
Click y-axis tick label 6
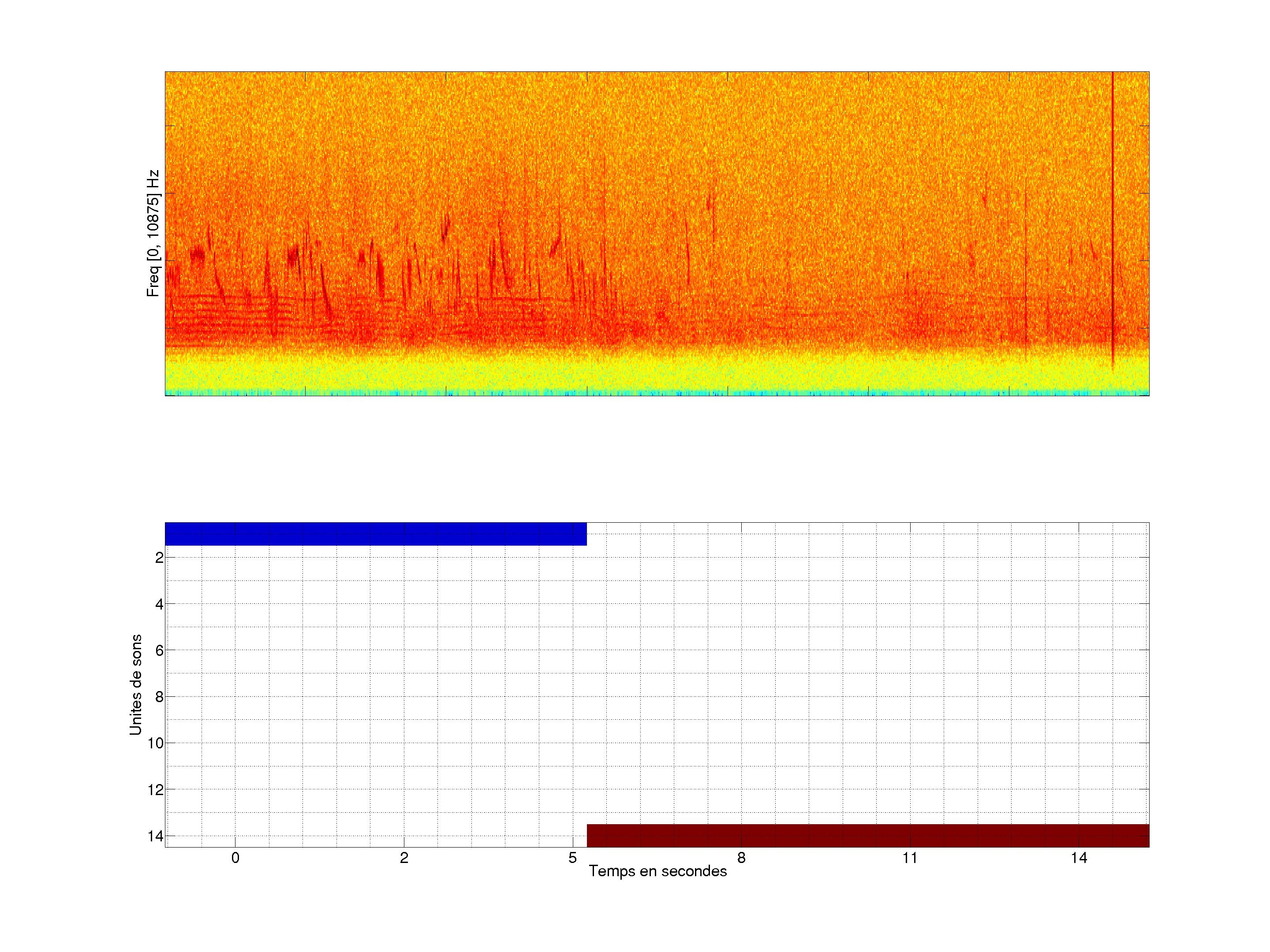[x=159, y=651]
